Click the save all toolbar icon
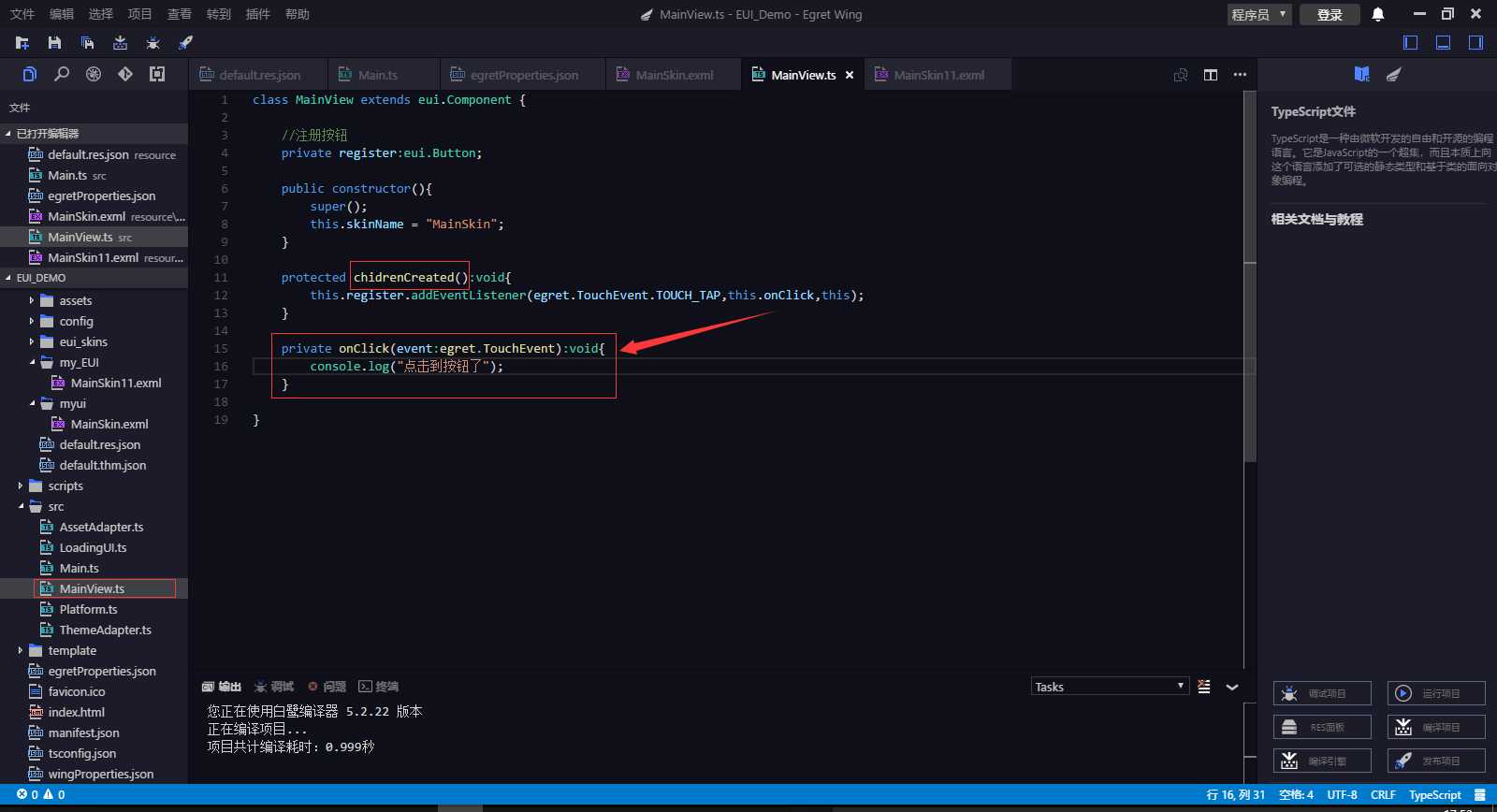This screenshot has height=812, width=1497. 87,43
